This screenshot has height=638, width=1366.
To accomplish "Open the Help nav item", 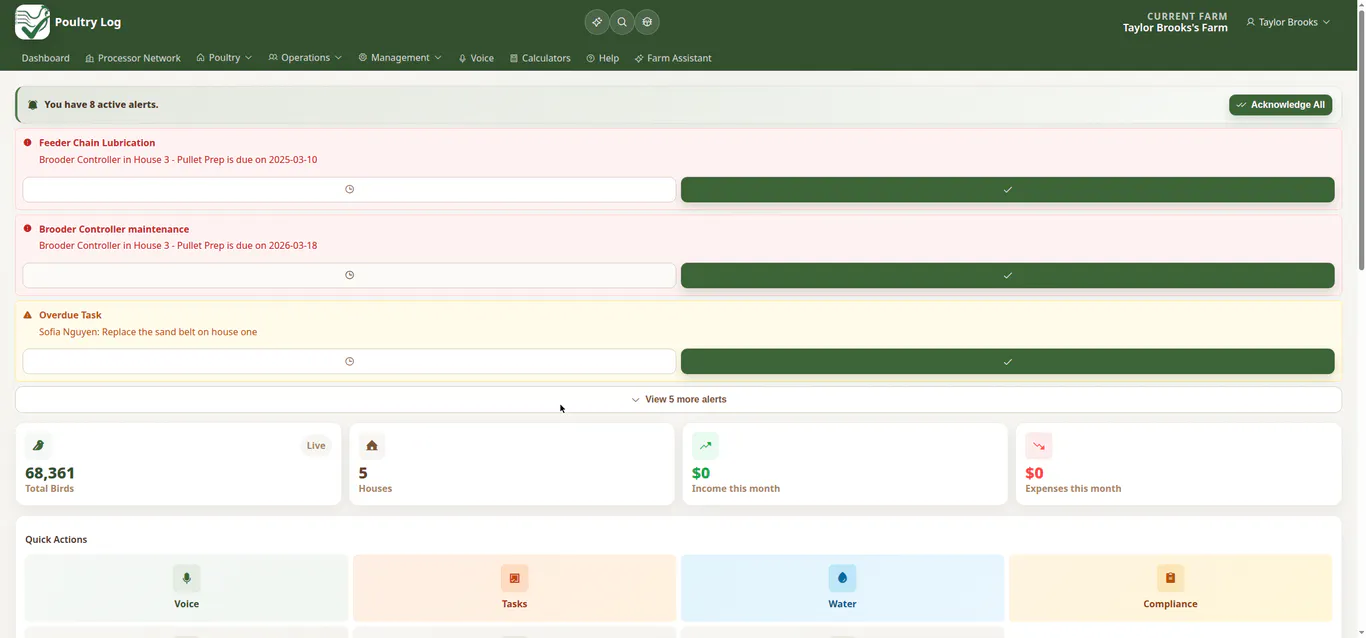I will point(603,58).
